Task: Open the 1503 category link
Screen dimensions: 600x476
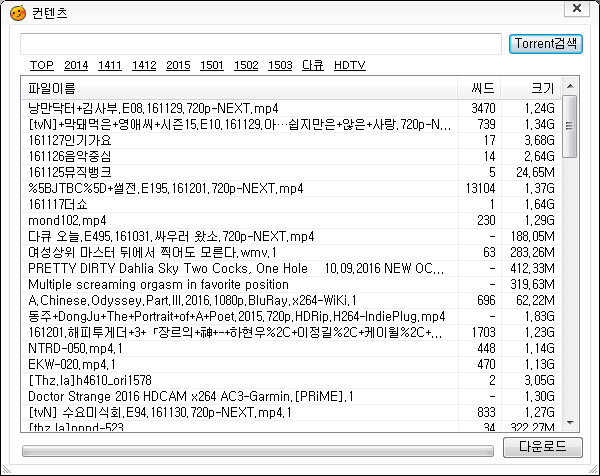Action: [280, 65]
